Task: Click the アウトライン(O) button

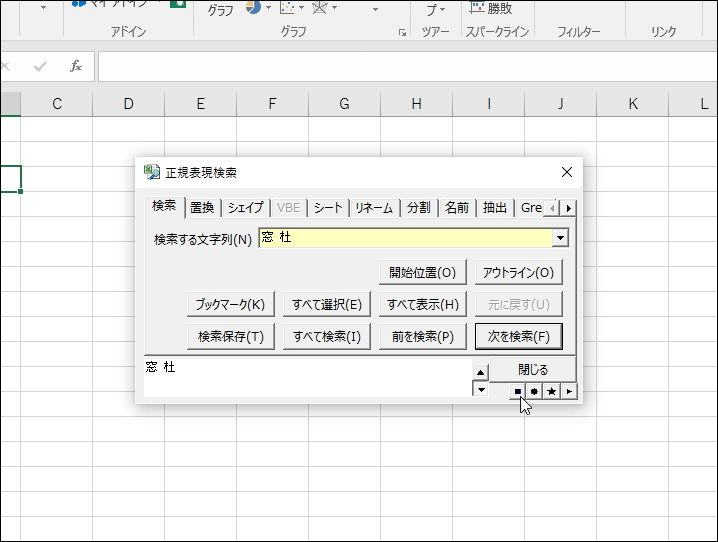Action: (518, 272)
